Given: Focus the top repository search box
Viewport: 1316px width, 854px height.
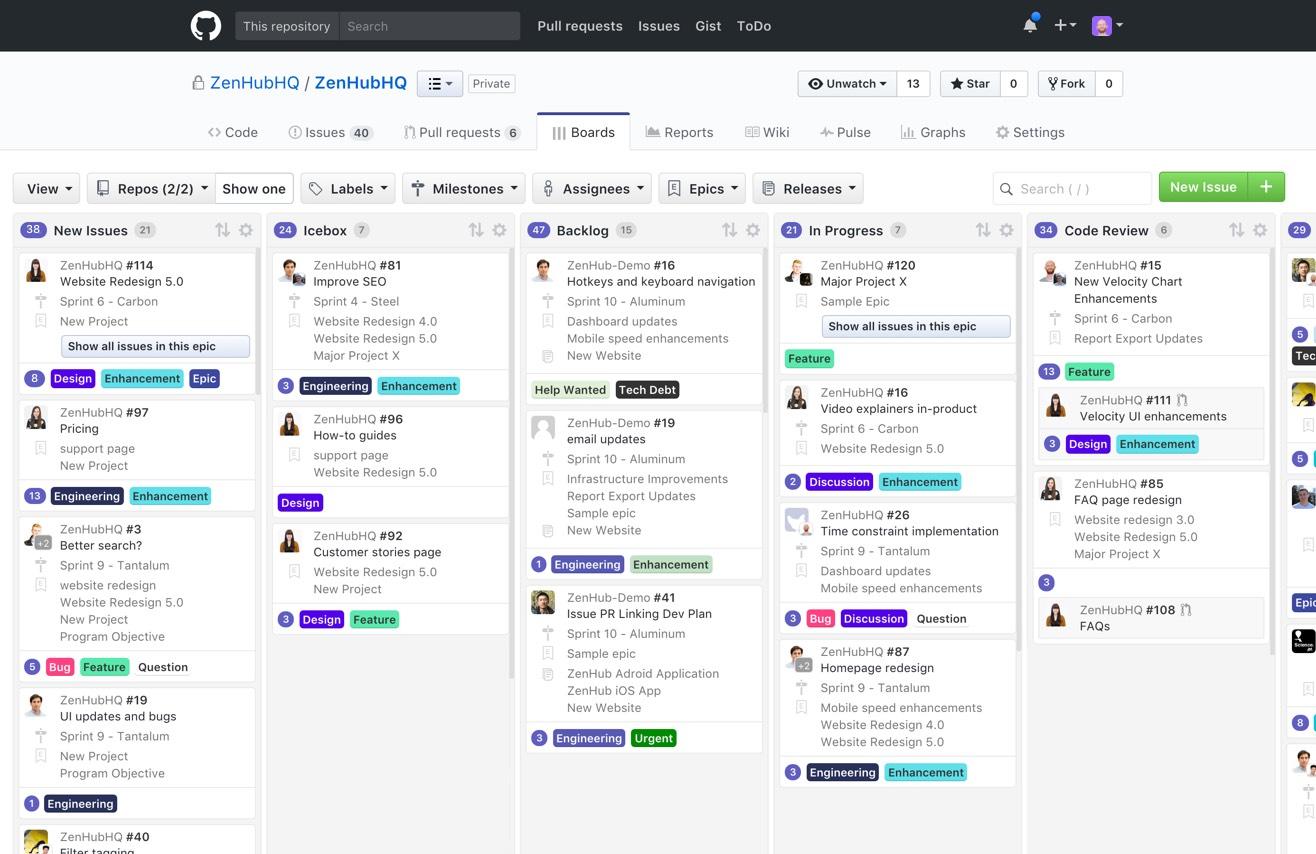Looking at the screenshot, I should [429, 26].
